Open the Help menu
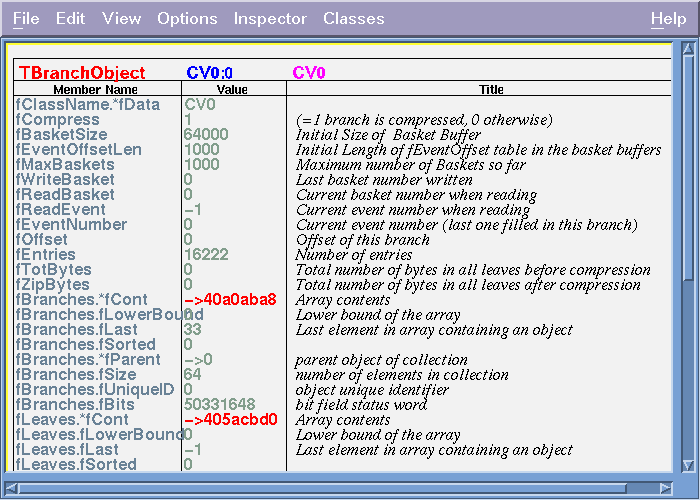Viewport: 700px width, 500px height. pos(668,18)
